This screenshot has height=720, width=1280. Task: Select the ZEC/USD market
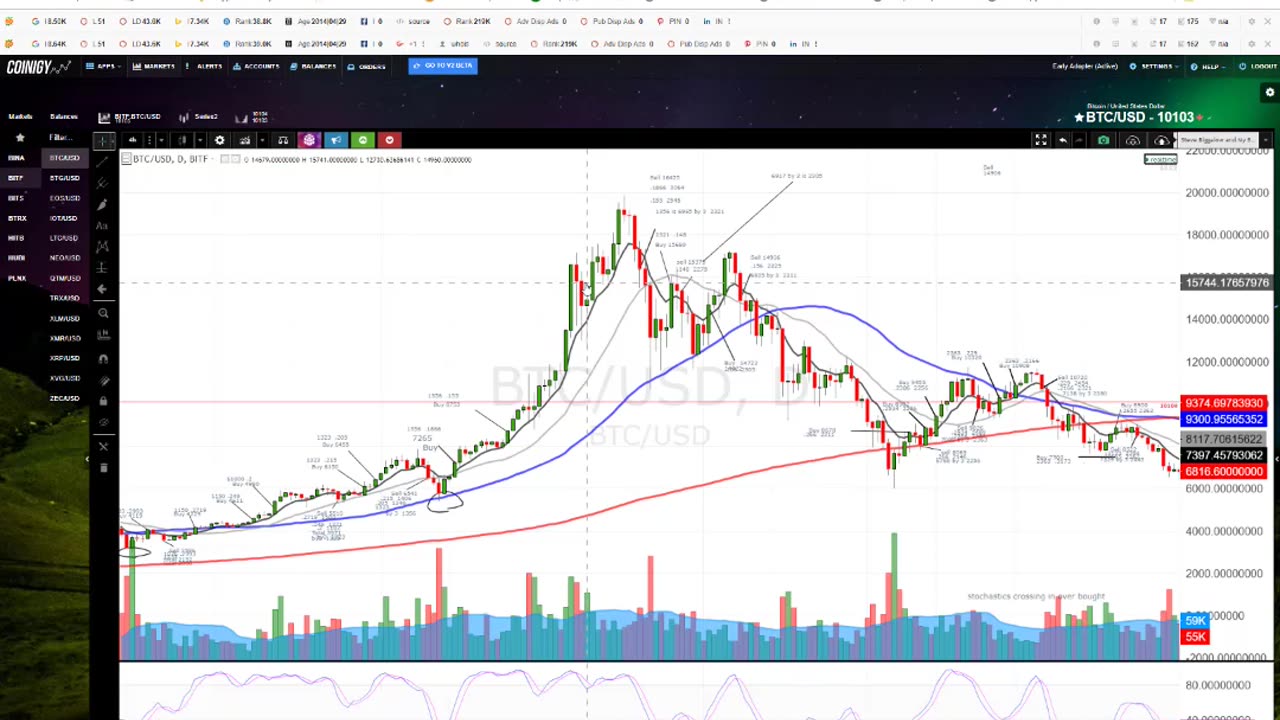(65, 398)
